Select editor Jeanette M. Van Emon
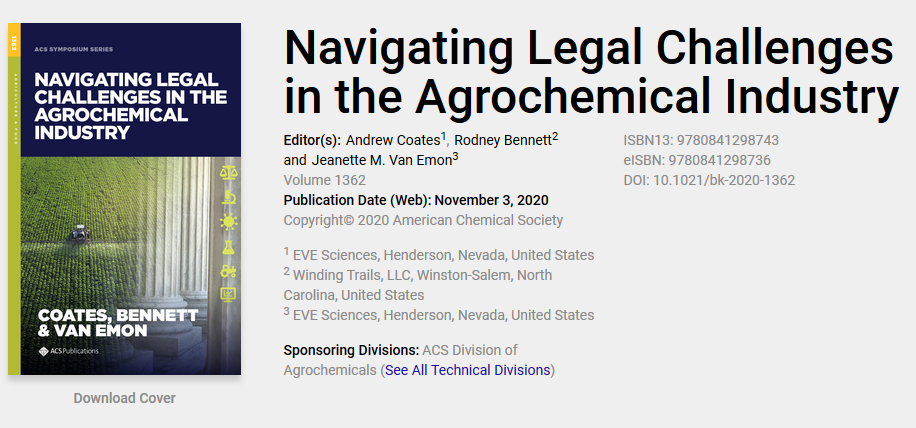 point(381,161)
